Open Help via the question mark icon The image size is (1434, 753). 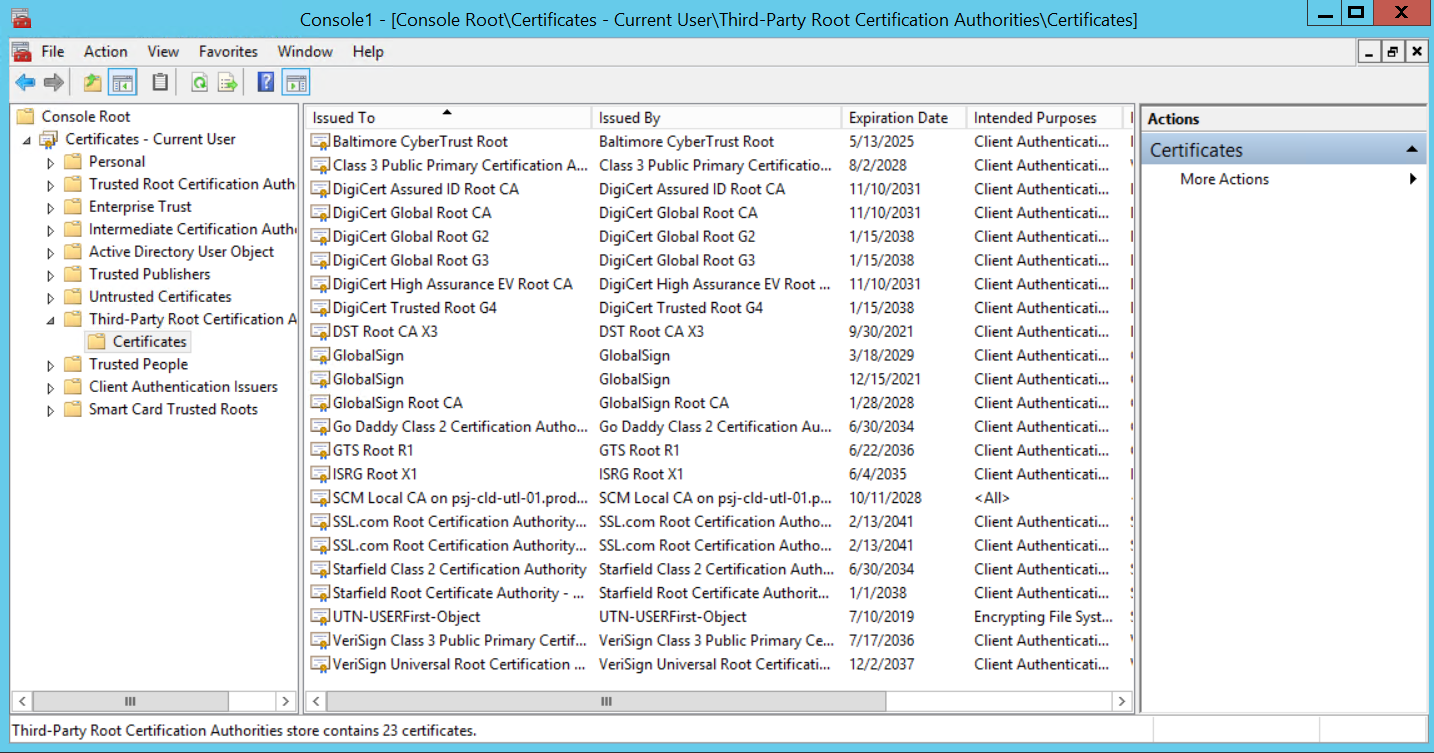point(265,83)
